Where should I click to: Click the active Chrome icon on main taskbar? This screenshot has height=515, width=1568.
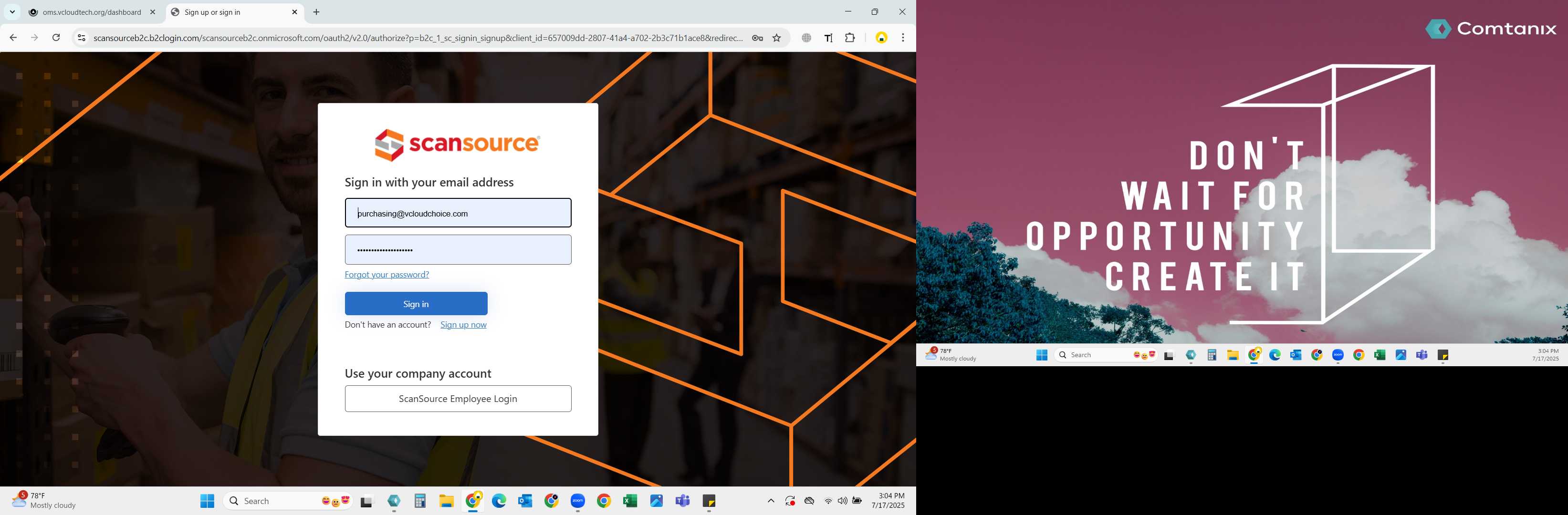point(473,501)
